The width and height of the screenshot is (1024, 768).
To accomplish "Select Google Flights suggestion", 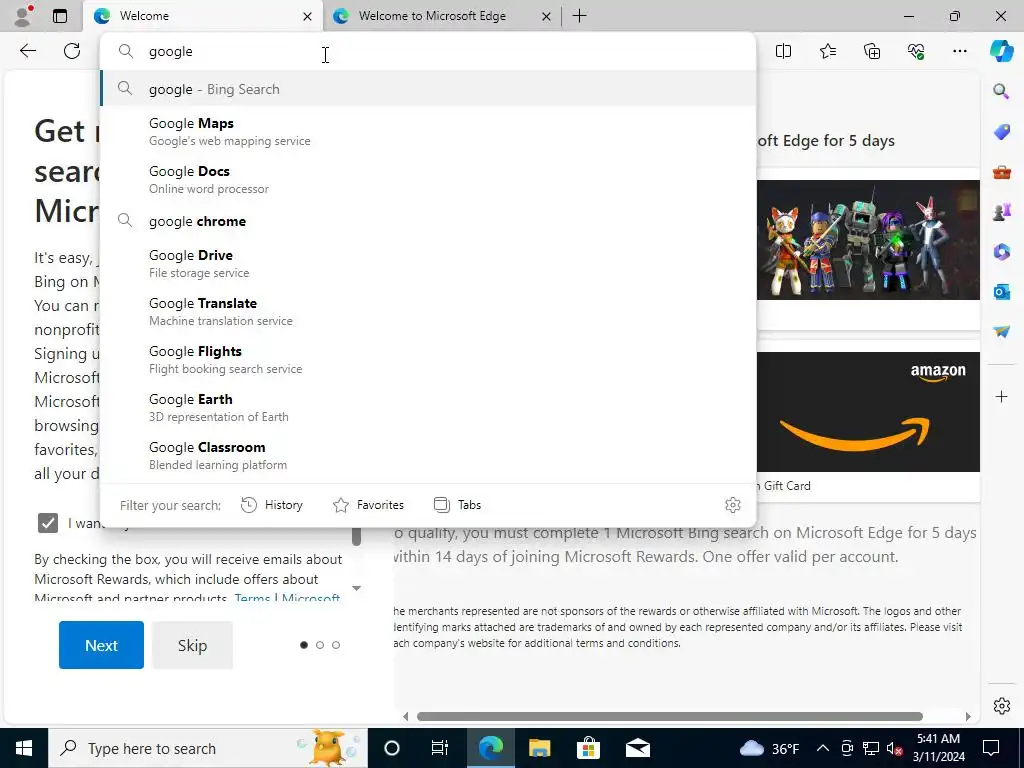I will coord(428,359).
